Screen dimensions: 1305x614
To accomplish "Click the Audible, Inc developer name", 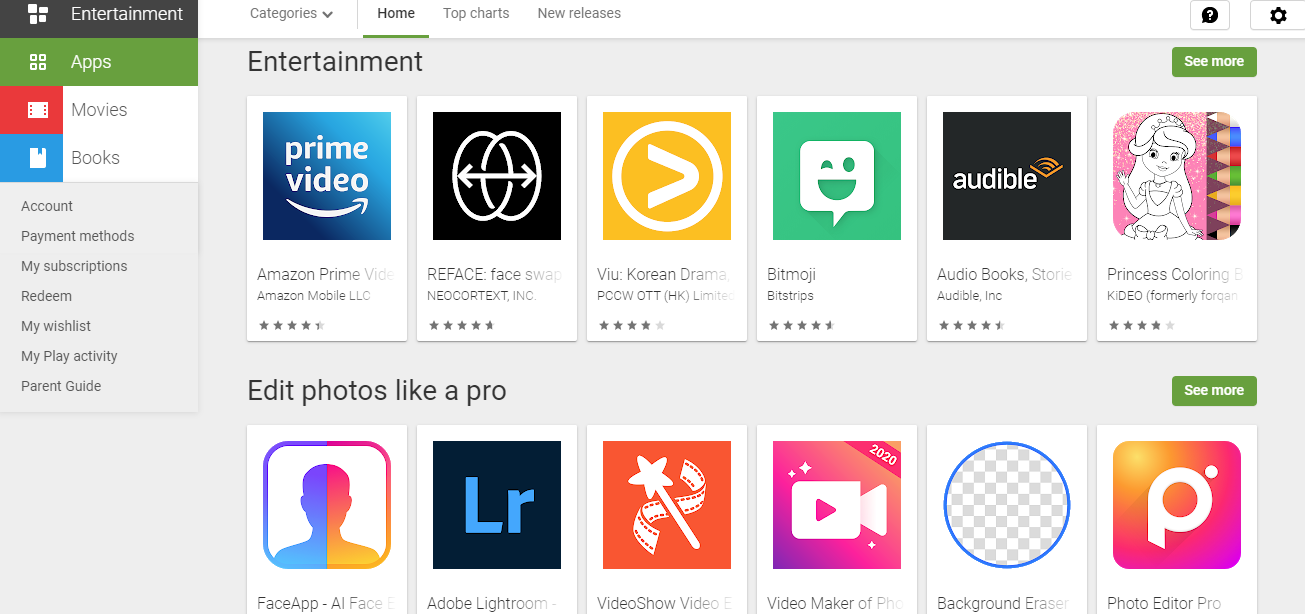I will pos(969,296).
